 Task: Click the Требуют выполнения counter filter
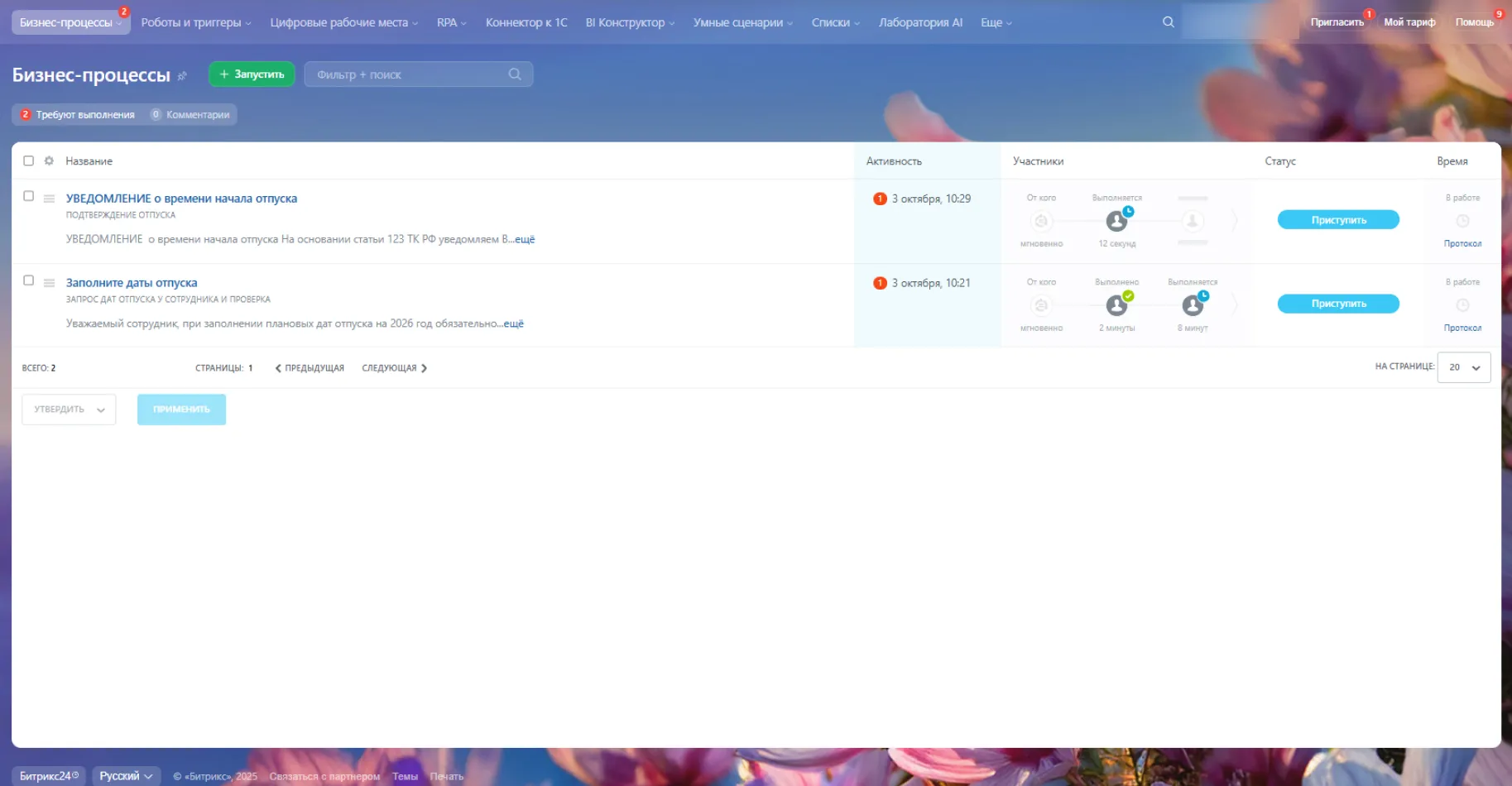77,115
